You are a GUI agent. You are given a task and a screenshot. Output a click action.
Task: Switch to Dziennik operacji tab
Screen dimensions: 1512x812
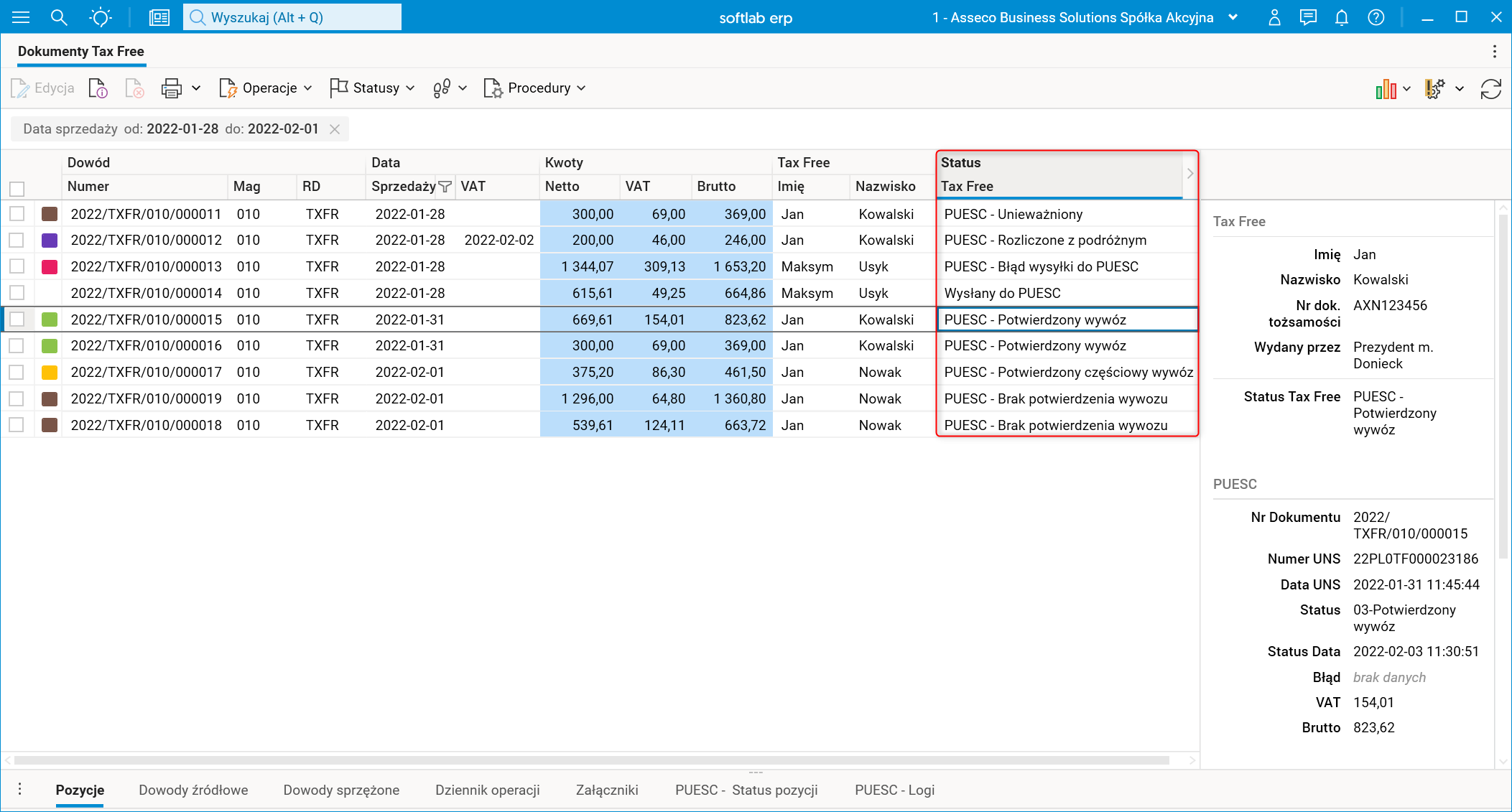[x=487, y=790]
